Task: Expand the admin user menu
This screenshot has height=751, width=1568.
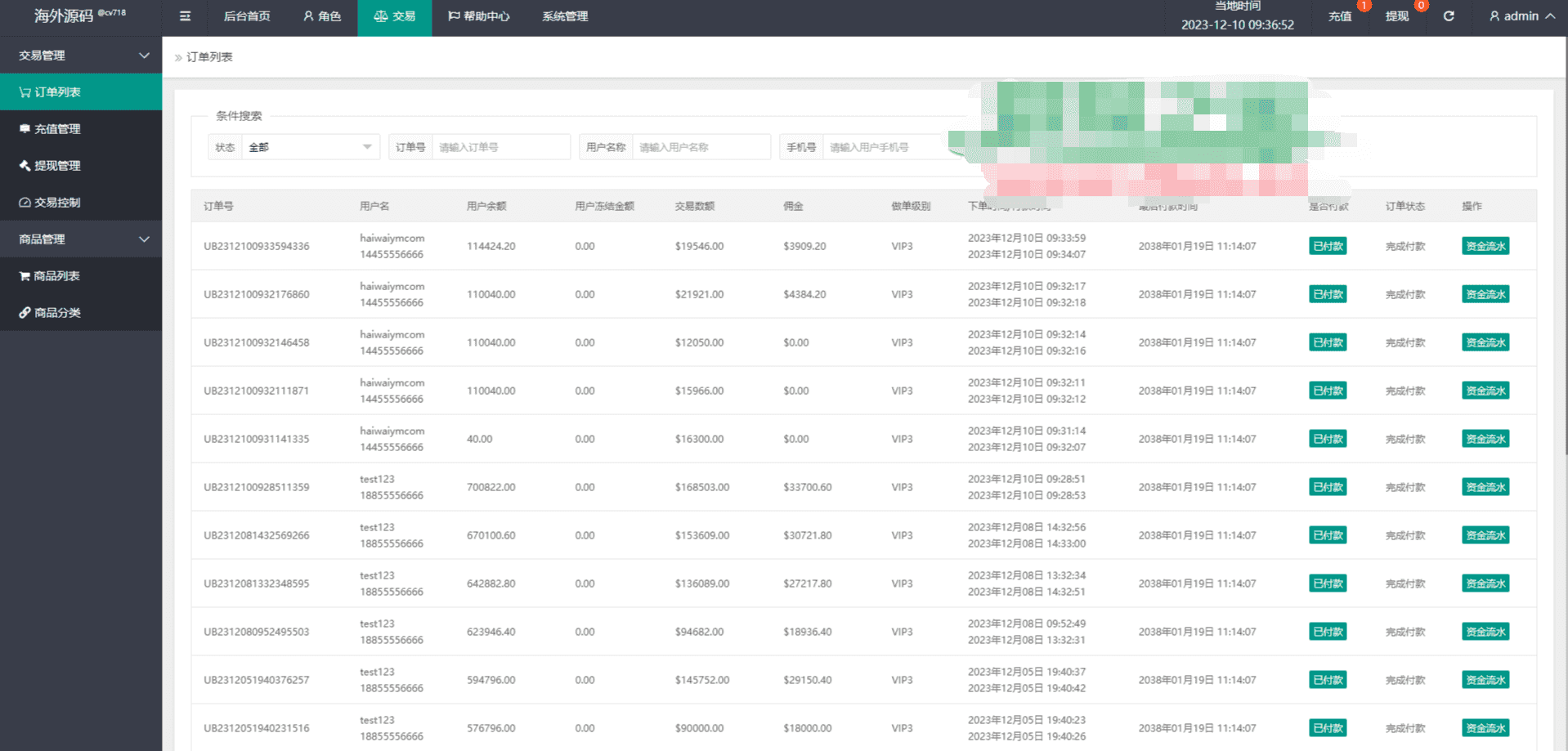Action: pyautogui.click(x=1521, y=16)
